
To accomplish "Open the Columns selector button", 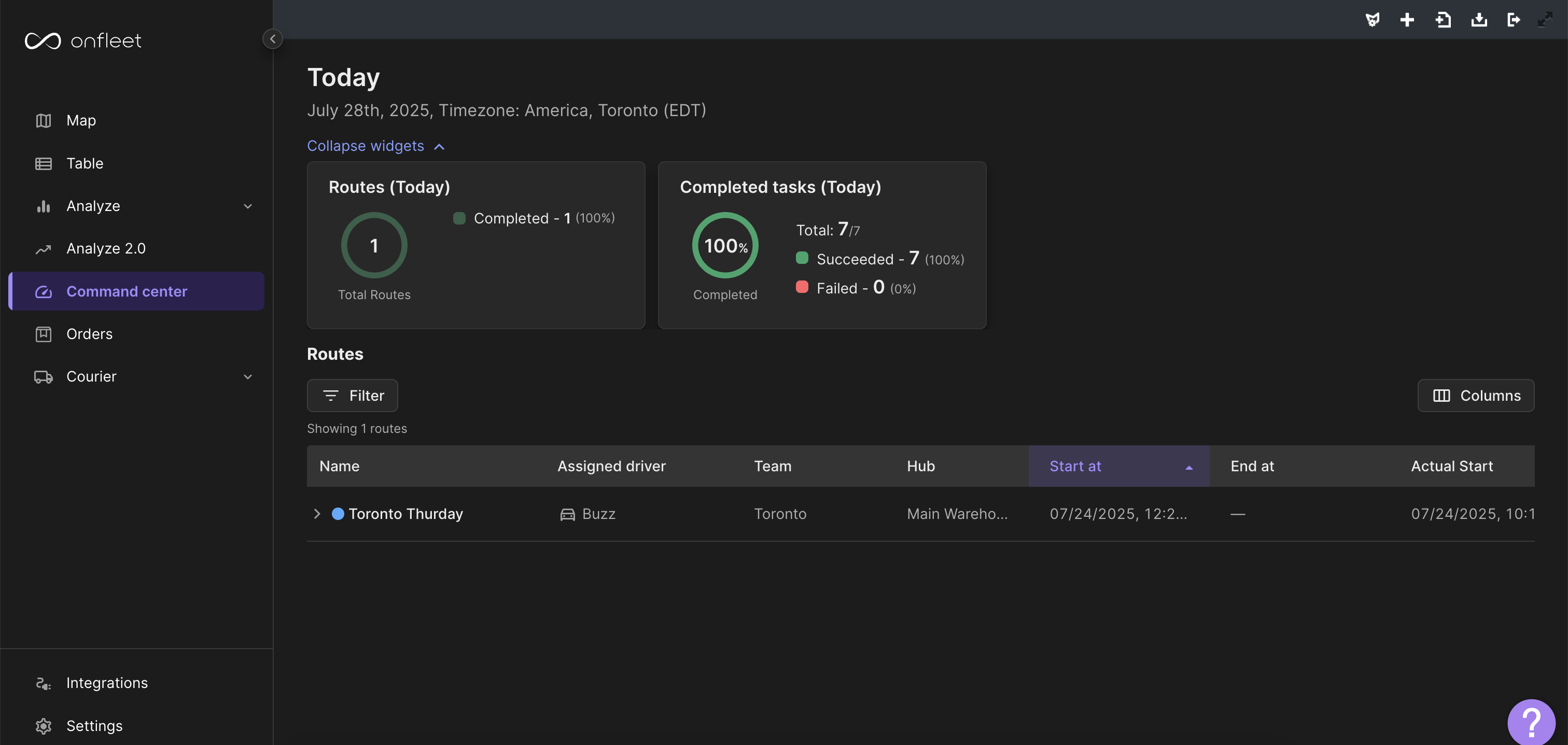I will click(x=1476, y=396).
